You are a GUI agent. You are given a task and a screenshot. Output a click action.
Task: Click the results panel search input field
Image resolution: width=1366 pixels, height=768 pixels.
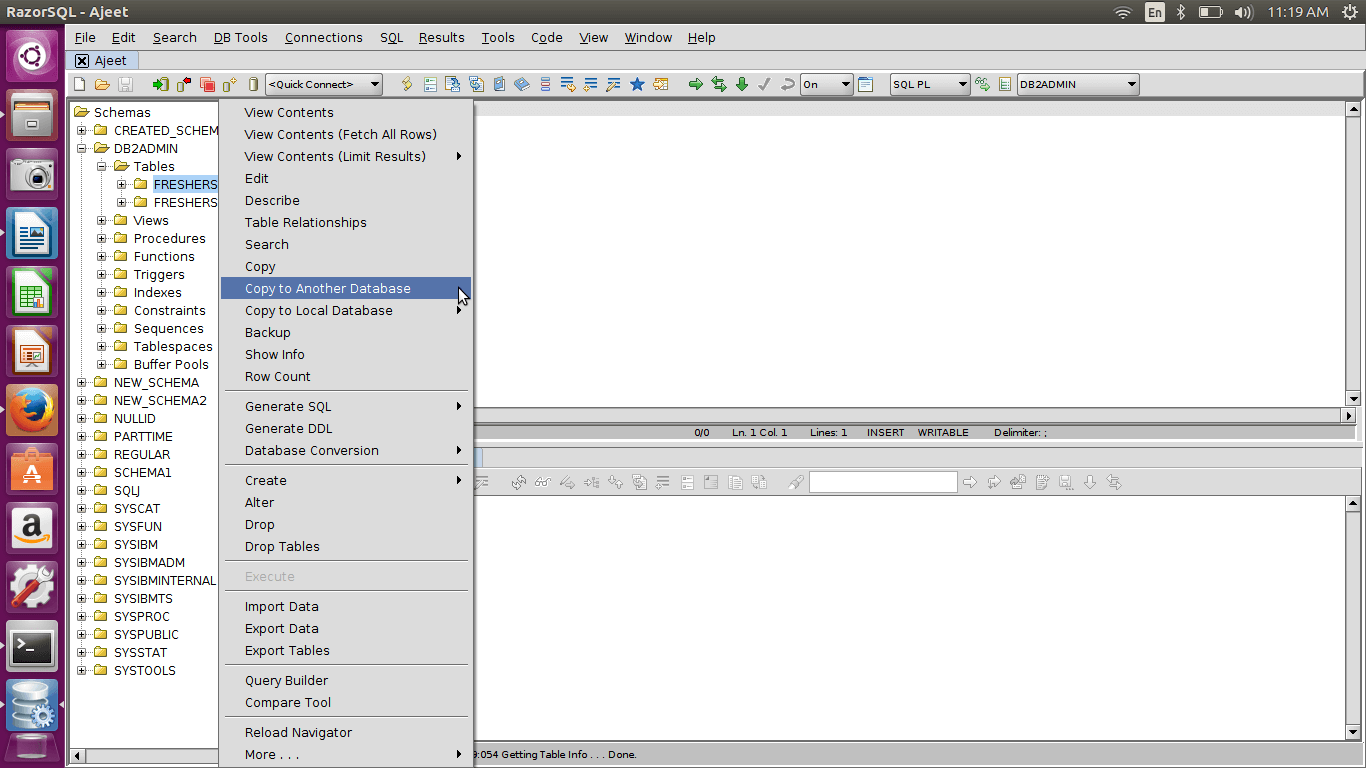(883, 483)
